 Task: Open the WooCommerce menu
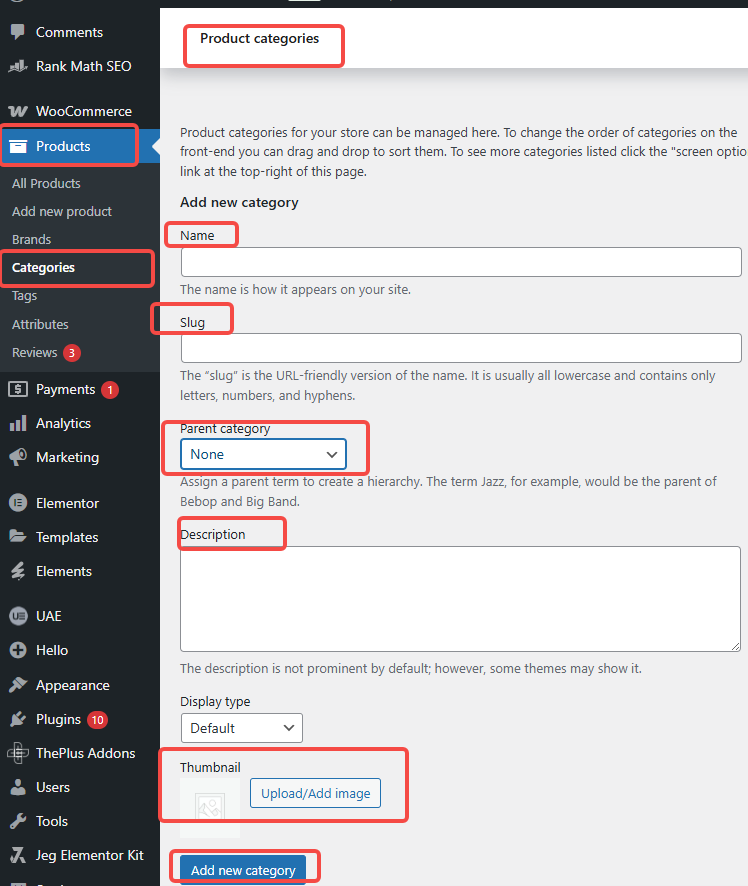84,111
